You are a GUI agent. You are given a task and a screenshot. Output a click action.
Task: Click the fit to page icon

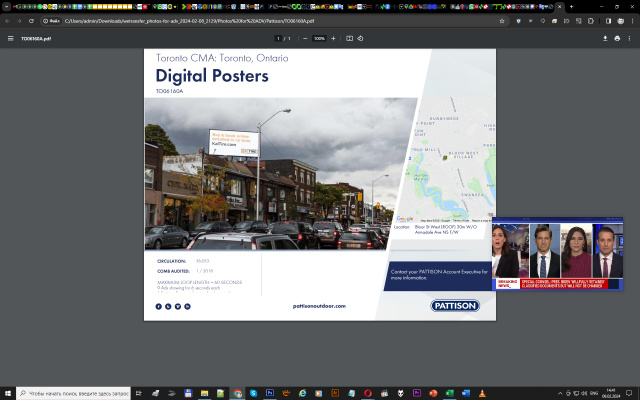point(349,38)
